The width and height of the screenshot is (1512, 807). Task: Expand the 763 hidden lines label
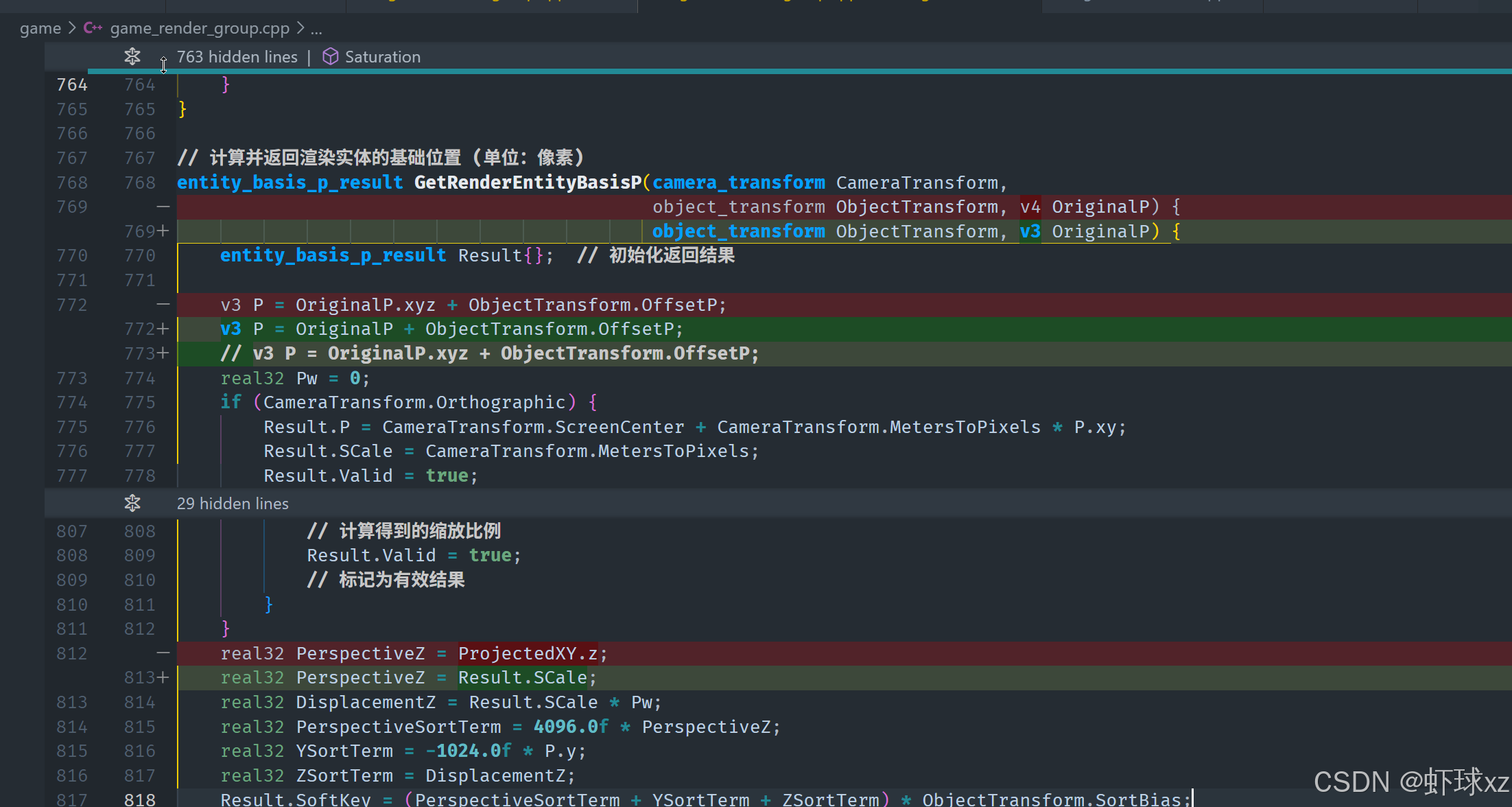(x=237, y=57)
